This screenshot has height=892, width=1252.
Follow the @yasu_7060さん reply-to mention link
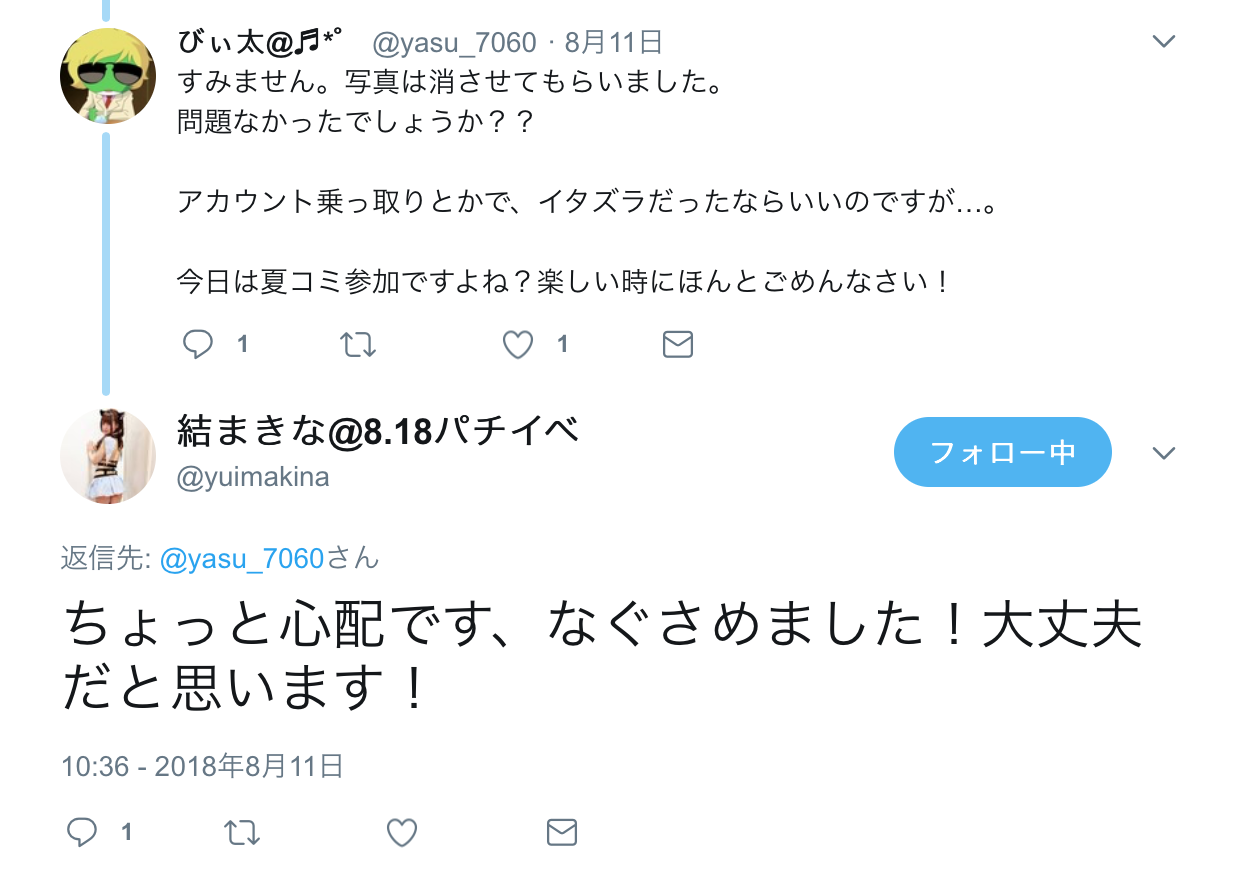coord(270,558)
